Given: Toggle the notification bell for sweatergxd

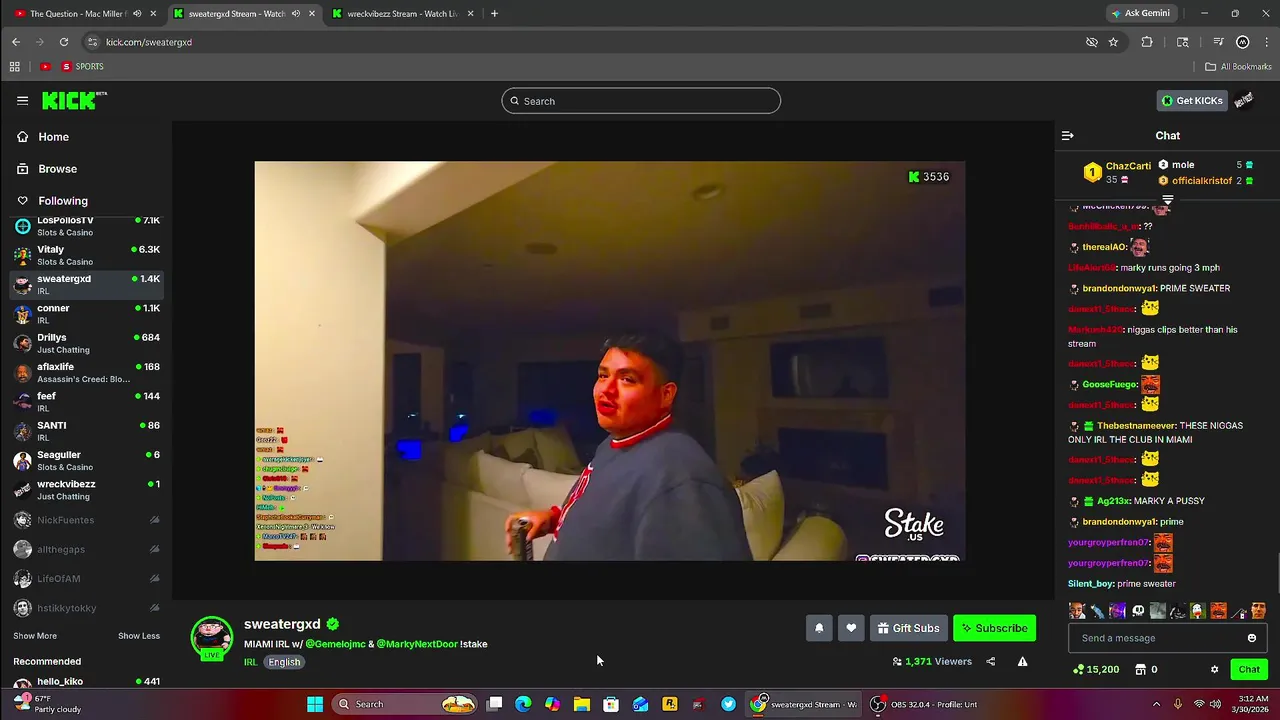Looking at the screenshot, I should click(819, 628).
